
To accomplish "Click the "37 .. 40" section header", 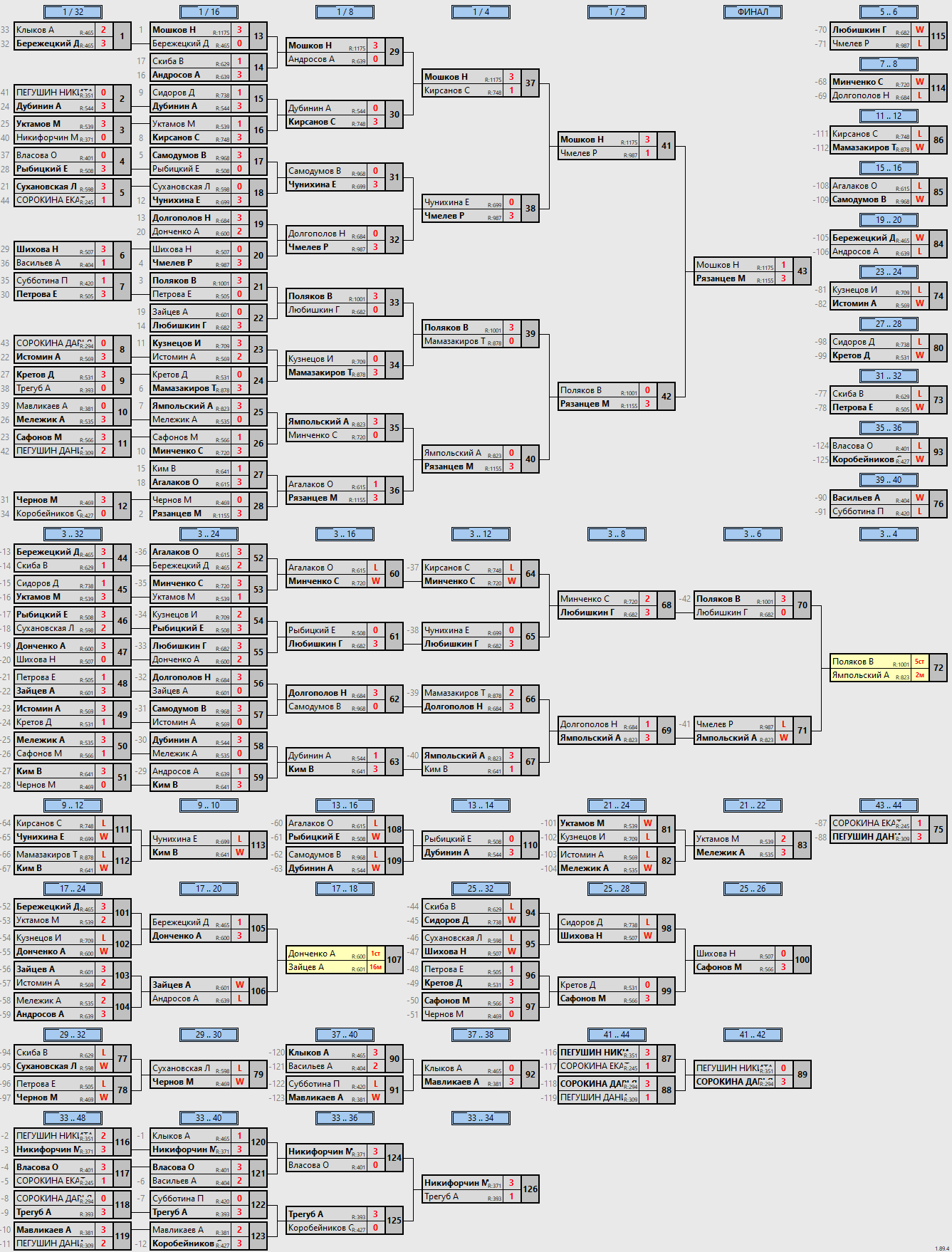I will [x=345, y=1035].
